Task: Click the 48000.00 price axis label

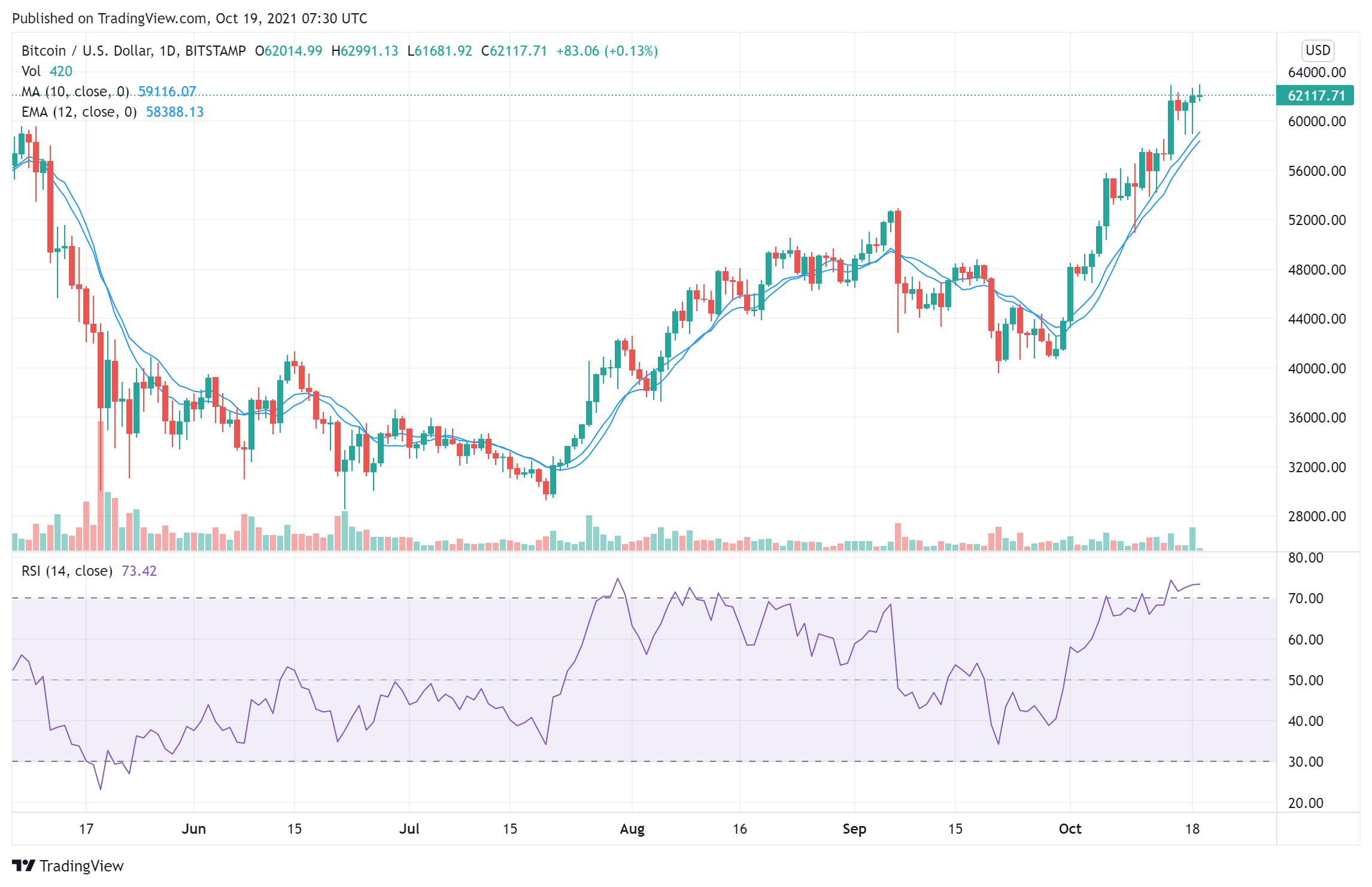Action: (1316, 270)
